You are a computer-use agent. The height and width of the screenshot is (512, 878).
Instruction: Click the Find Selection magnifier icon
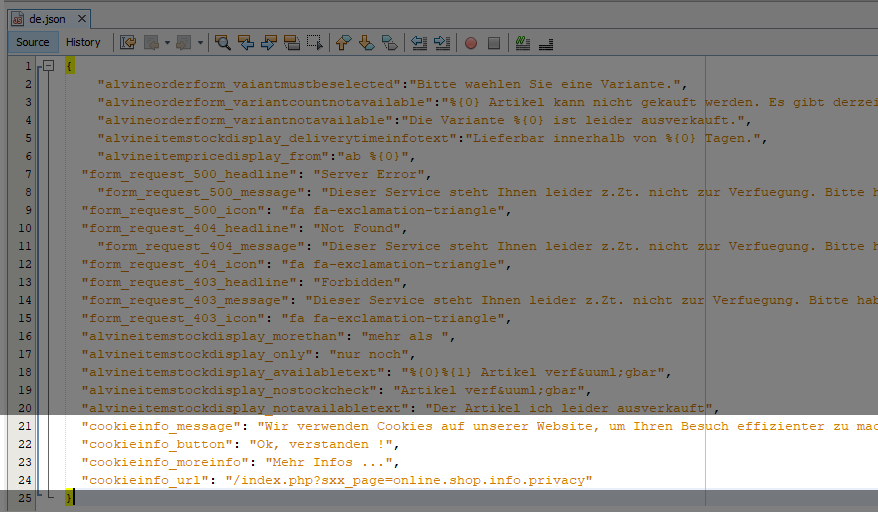[222, 43]
